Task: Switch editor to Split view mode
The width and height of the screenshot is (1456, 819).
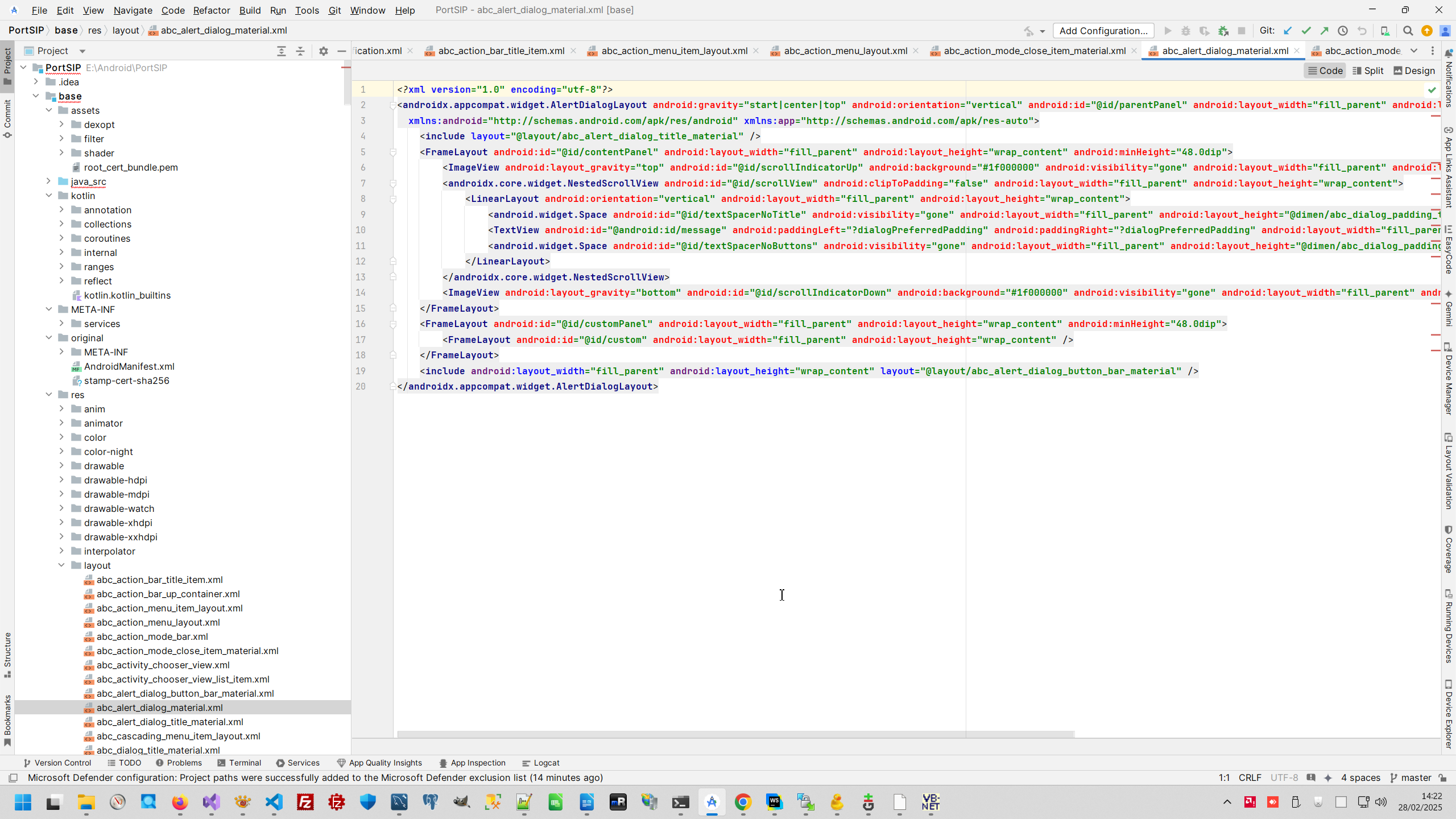Action: click(x=1368, y=71)
